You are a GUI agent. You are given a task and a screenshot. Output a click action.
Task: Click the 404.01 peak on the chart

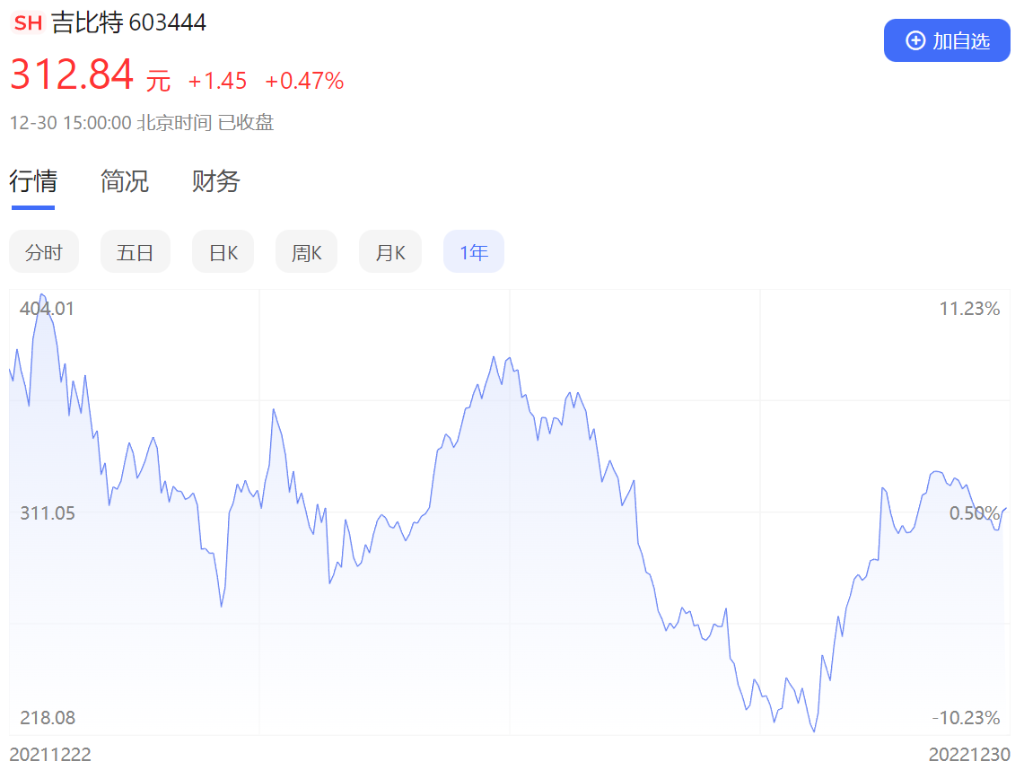pos(42,295)
